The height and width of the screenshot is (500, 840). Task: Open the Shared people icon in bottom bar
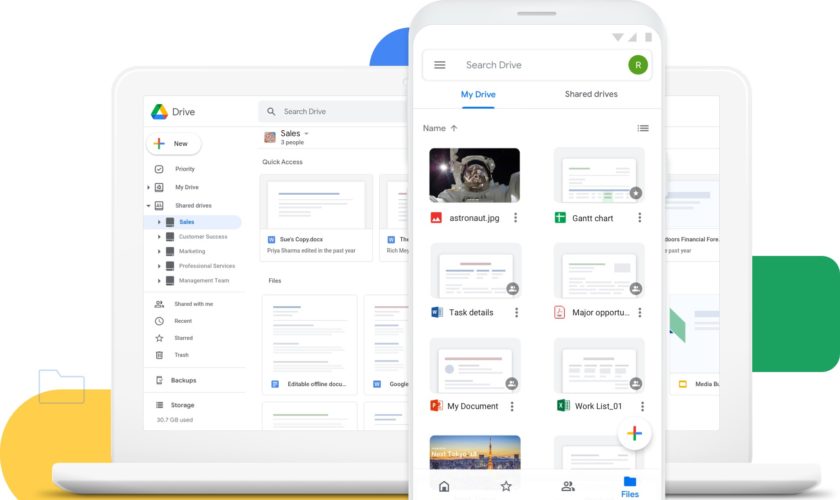[x=568, y=486]
